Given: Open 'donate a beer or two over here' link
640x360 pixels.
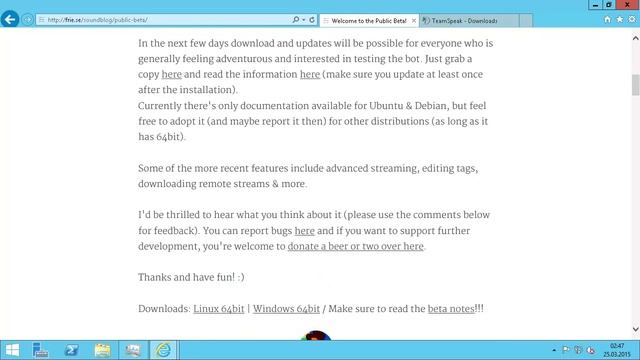Looking at the screenshot, I should (356, 247).
